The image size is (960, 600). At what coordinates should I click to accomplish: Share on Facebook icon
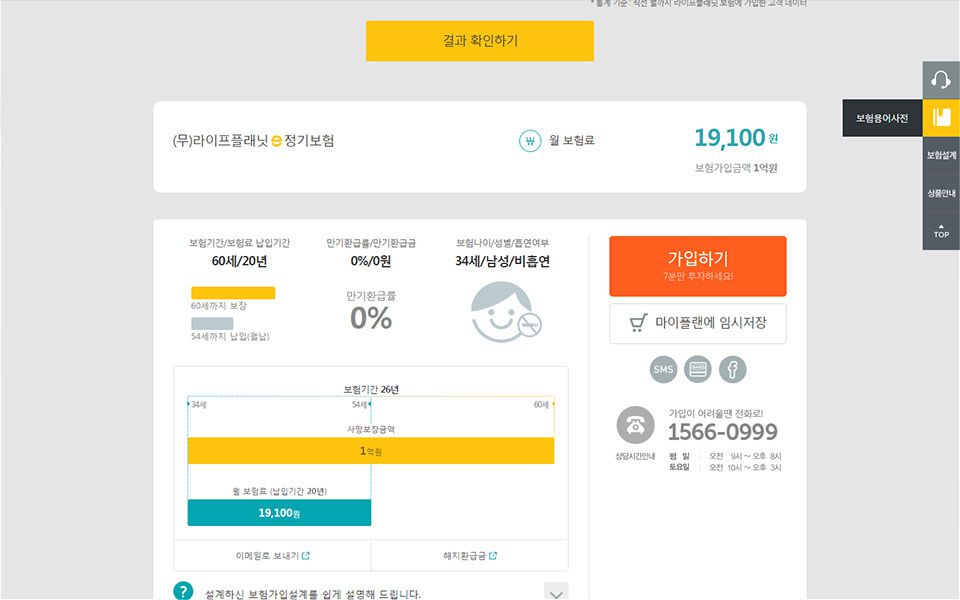732,370
